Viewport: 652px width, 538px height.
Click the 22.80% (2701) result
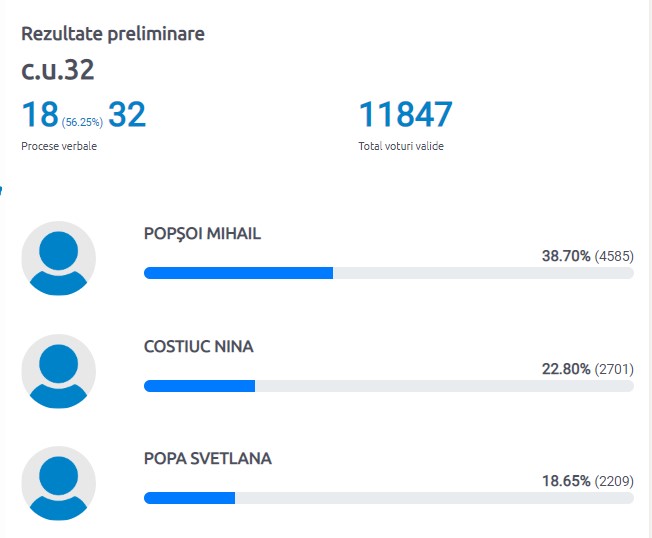[x=587, y=369]
